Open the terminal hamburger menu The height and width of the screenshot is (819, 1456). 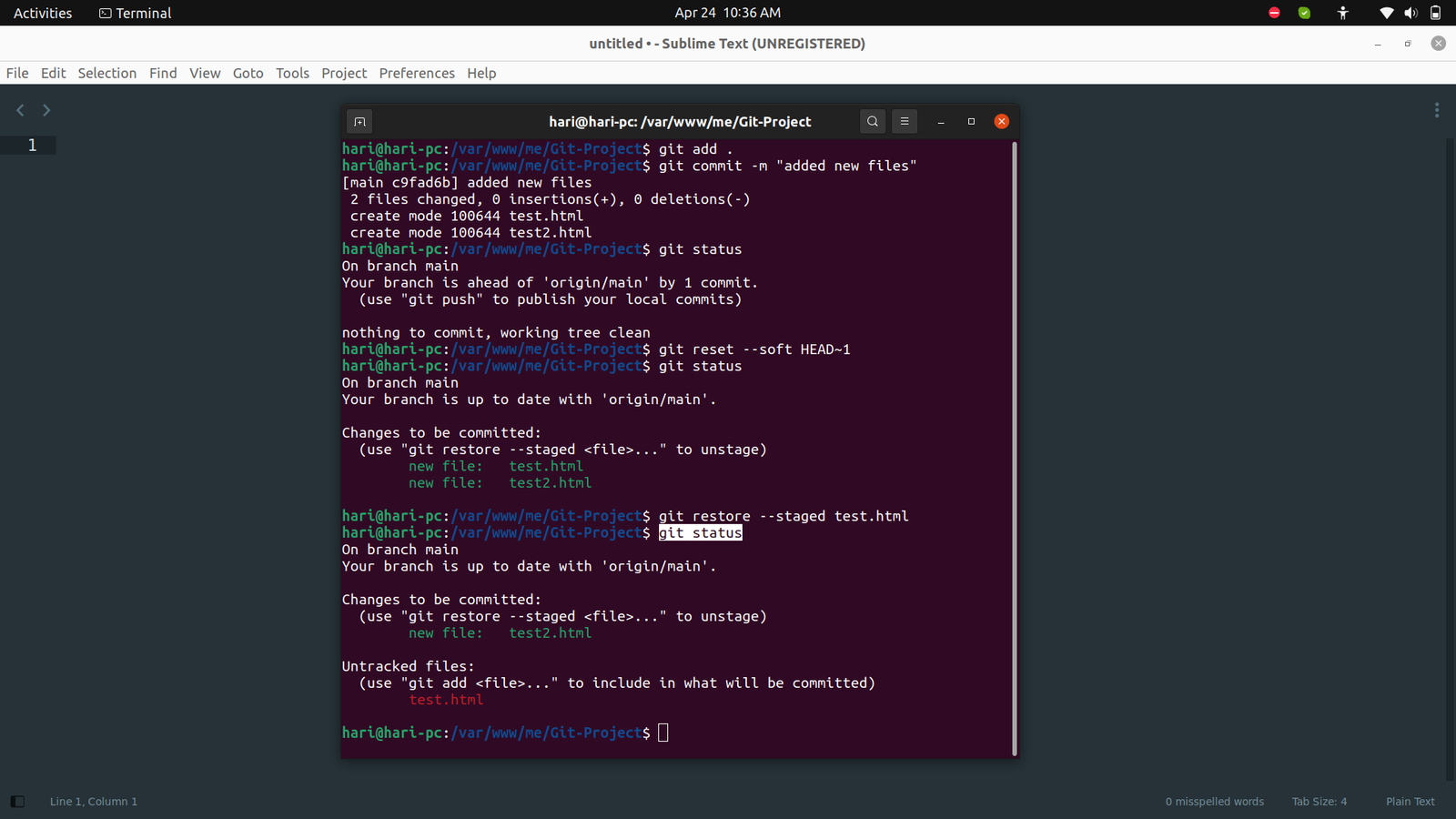(904, 121)
